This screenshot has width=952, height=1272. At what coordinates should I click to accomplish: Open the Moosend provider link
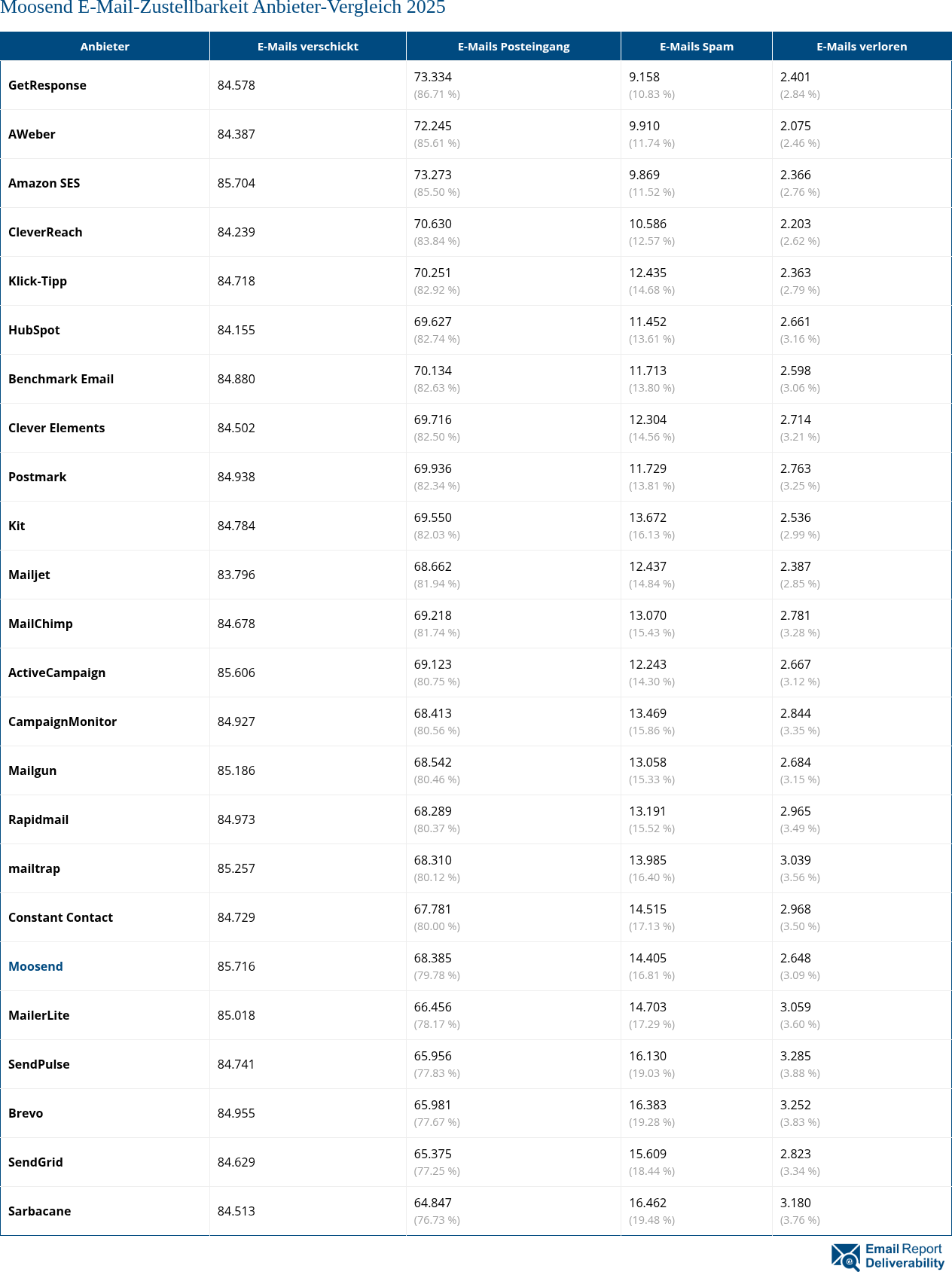point(35,966)
